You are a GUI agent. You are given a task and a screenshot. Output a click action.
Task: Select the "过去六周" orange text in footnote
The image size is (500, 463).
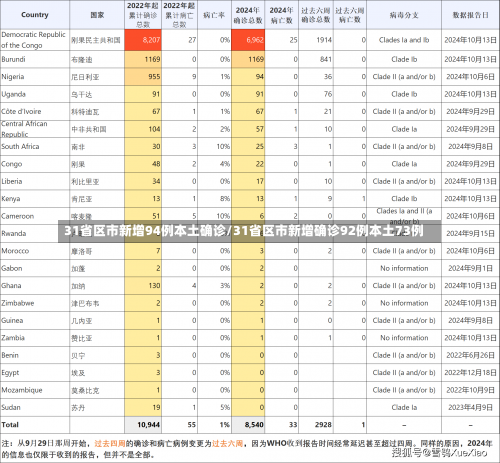pyautogui.click(x=228, y=444)
